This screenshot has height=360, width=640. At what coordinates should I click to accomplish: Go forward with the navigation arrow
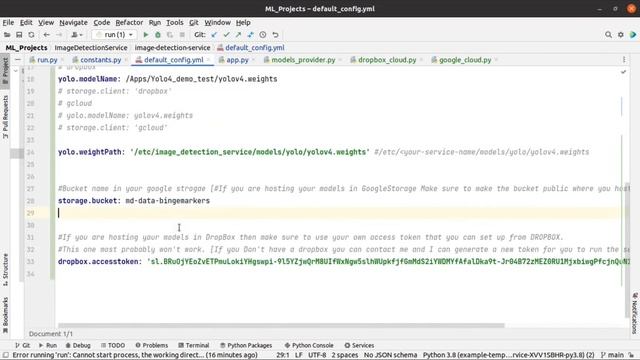(x=59, y=35)
